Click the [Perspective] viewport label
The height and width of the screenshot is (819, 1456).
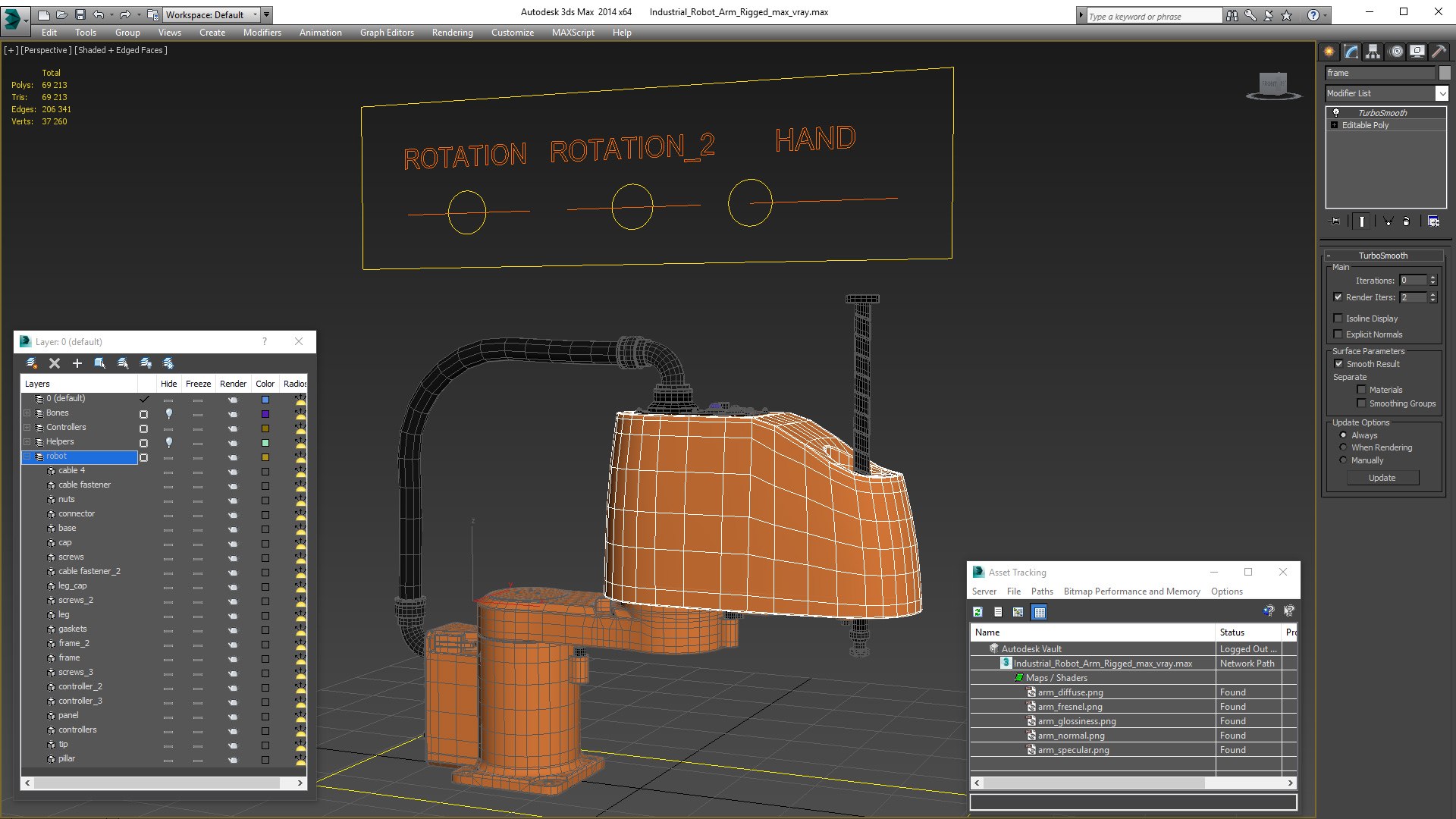tap(46, 50)
